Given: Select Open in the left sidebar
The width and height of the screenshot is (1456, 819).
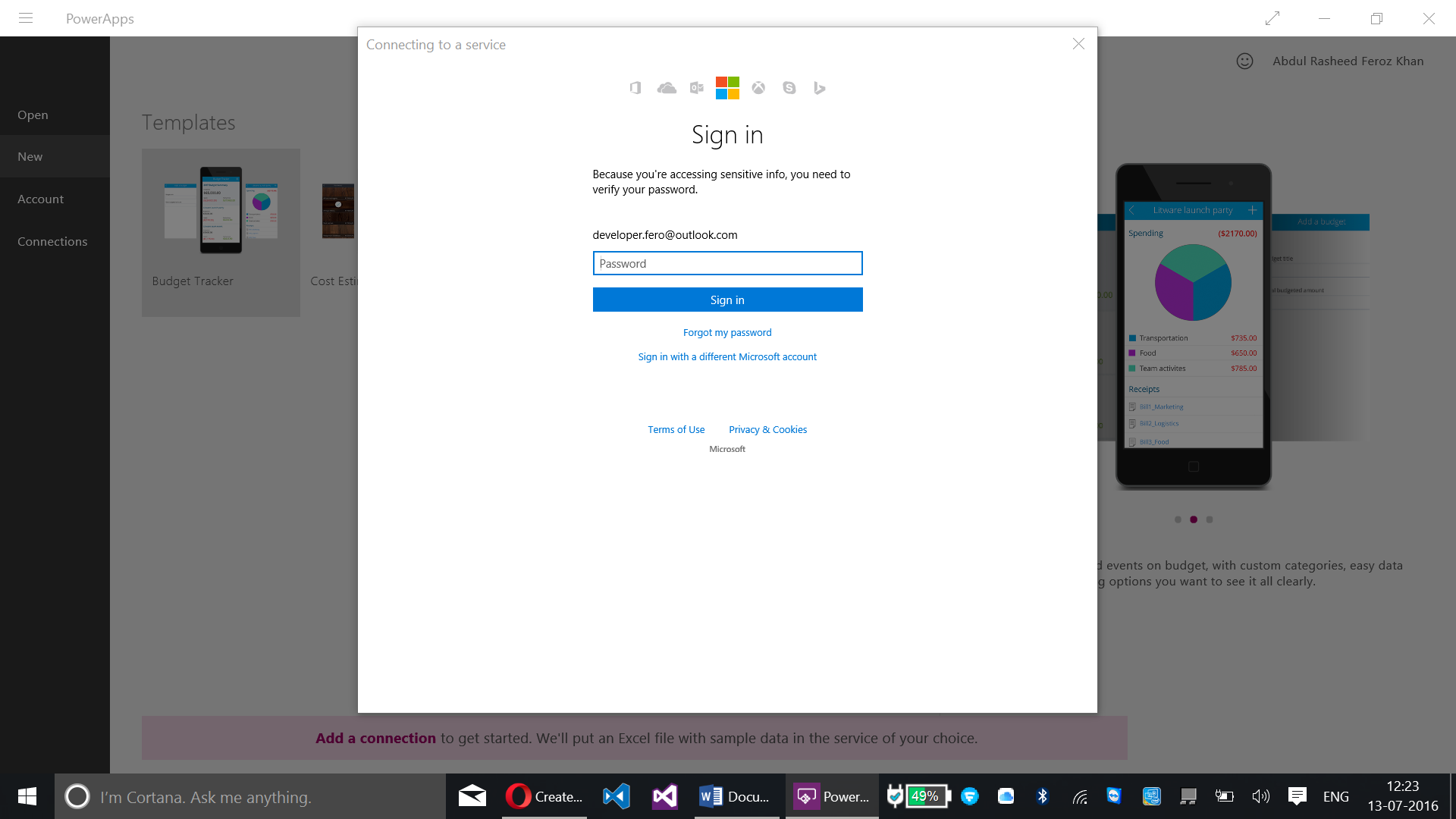Looking at the screenshot, I should pos(55,115).
